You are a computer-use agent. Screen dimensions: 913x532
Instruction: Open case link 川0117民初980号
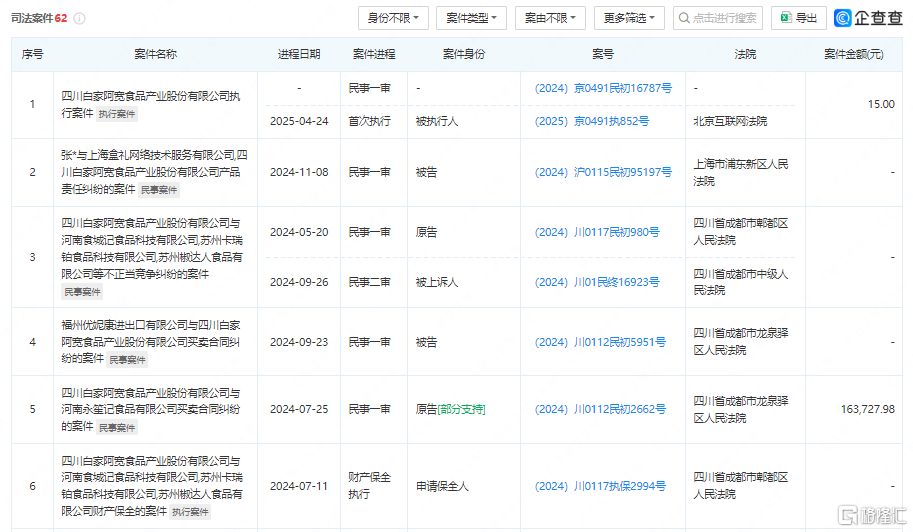coord(597,232)
